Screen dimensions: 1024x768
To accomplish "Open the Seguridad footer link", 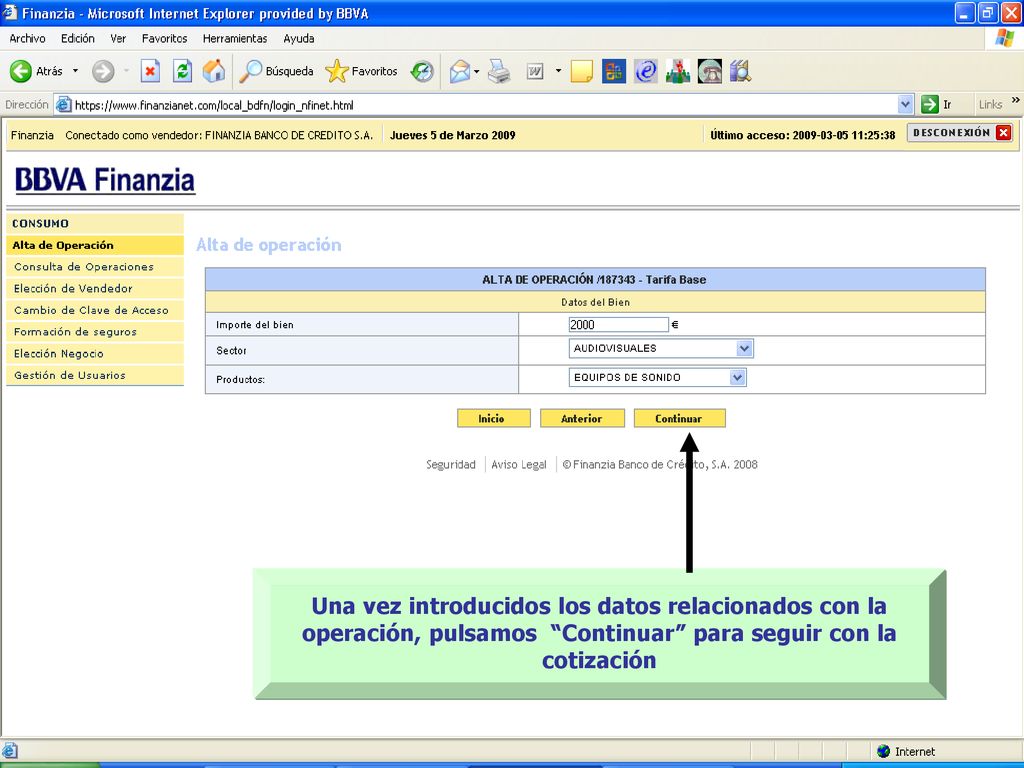I will [x=451, y=465].
